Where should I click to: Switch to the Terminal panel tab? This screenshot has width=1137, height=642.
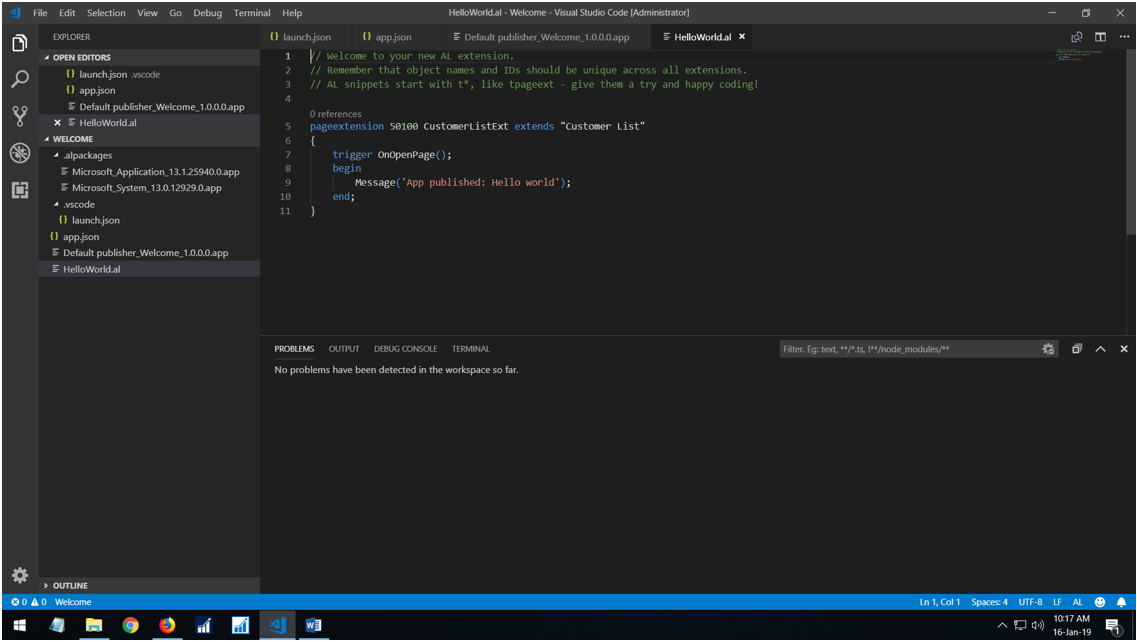pyautogui.click(x=471, y=349)
